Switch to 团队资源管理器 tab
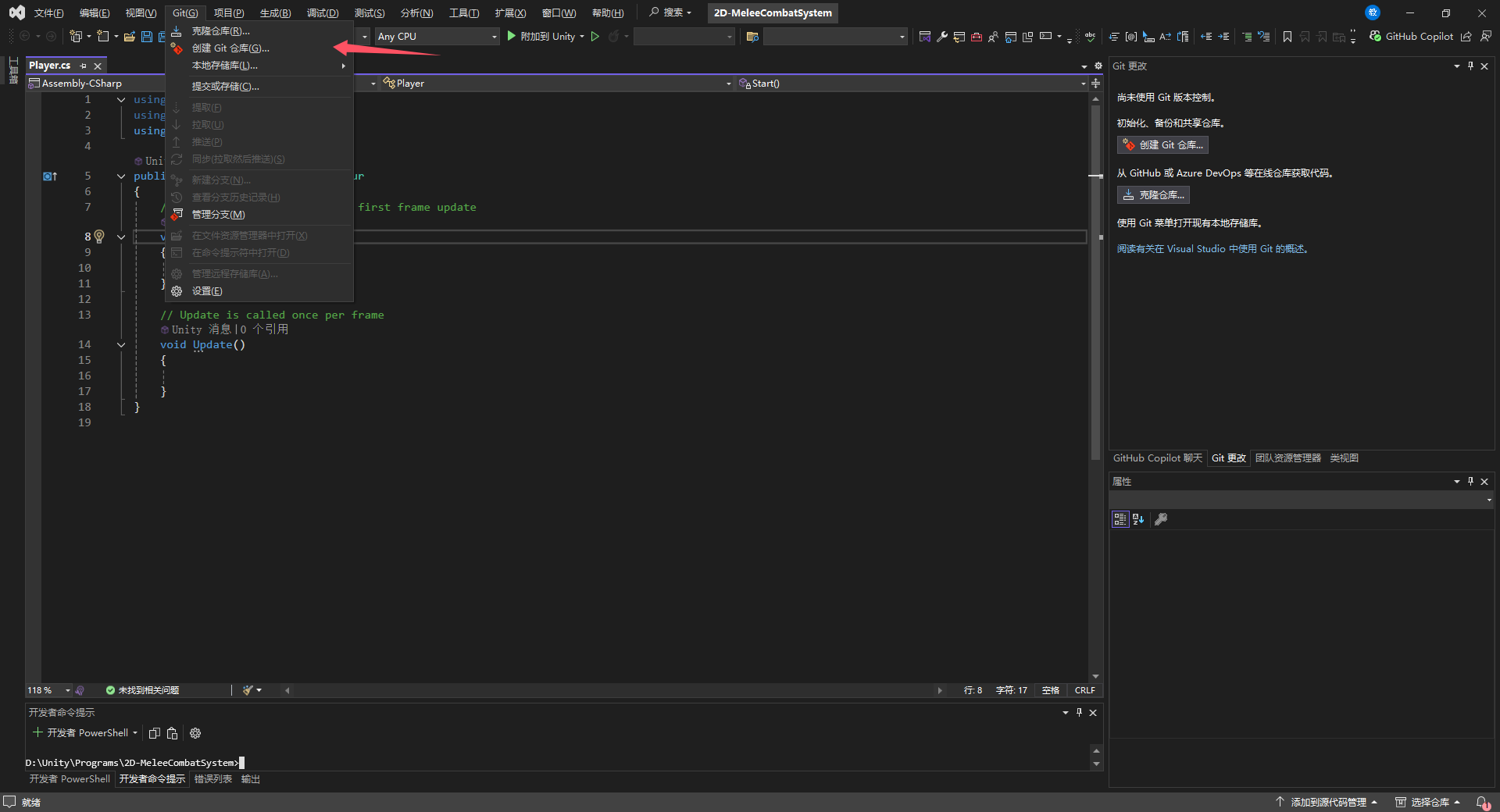Screen dimensions: 1500x812 tap(1287, 458)
